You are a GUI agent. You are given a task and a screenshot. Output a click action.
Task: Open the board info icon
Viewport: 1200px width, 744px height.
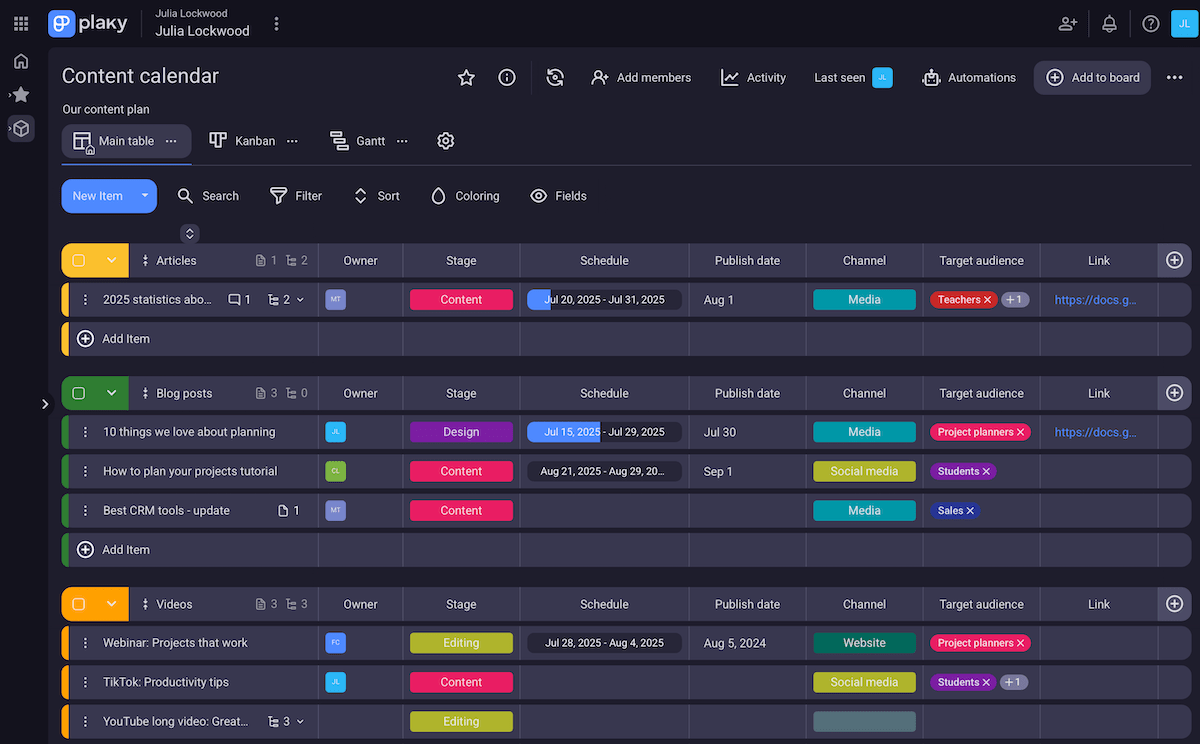pos(507,77)
